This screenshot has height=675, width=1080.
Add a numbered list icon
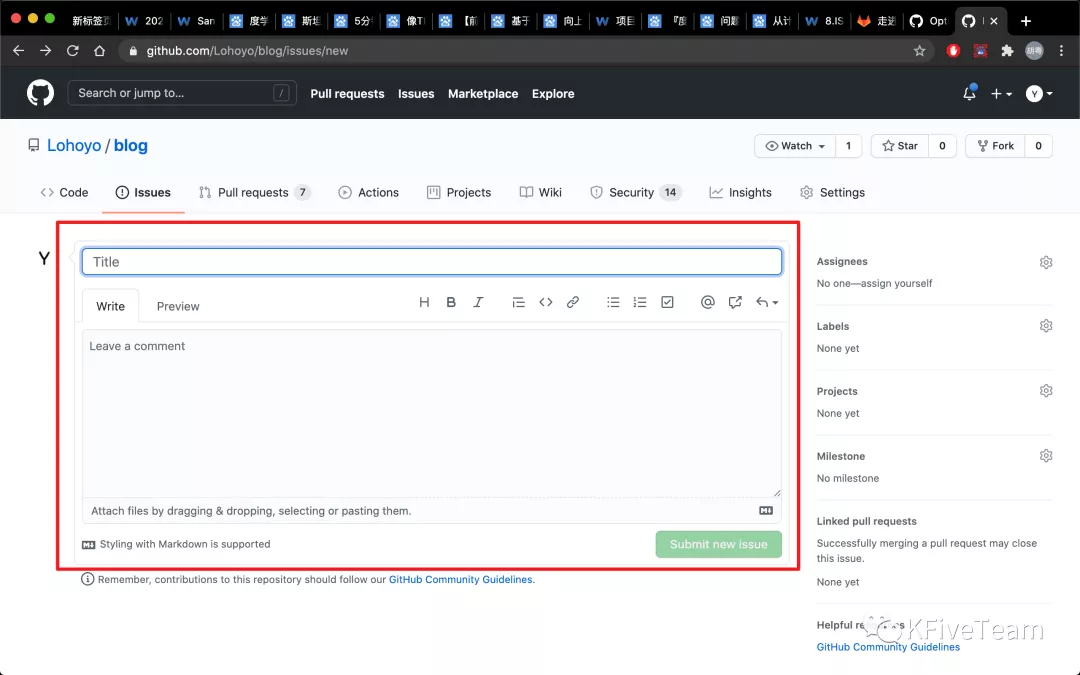pos(640,302)
